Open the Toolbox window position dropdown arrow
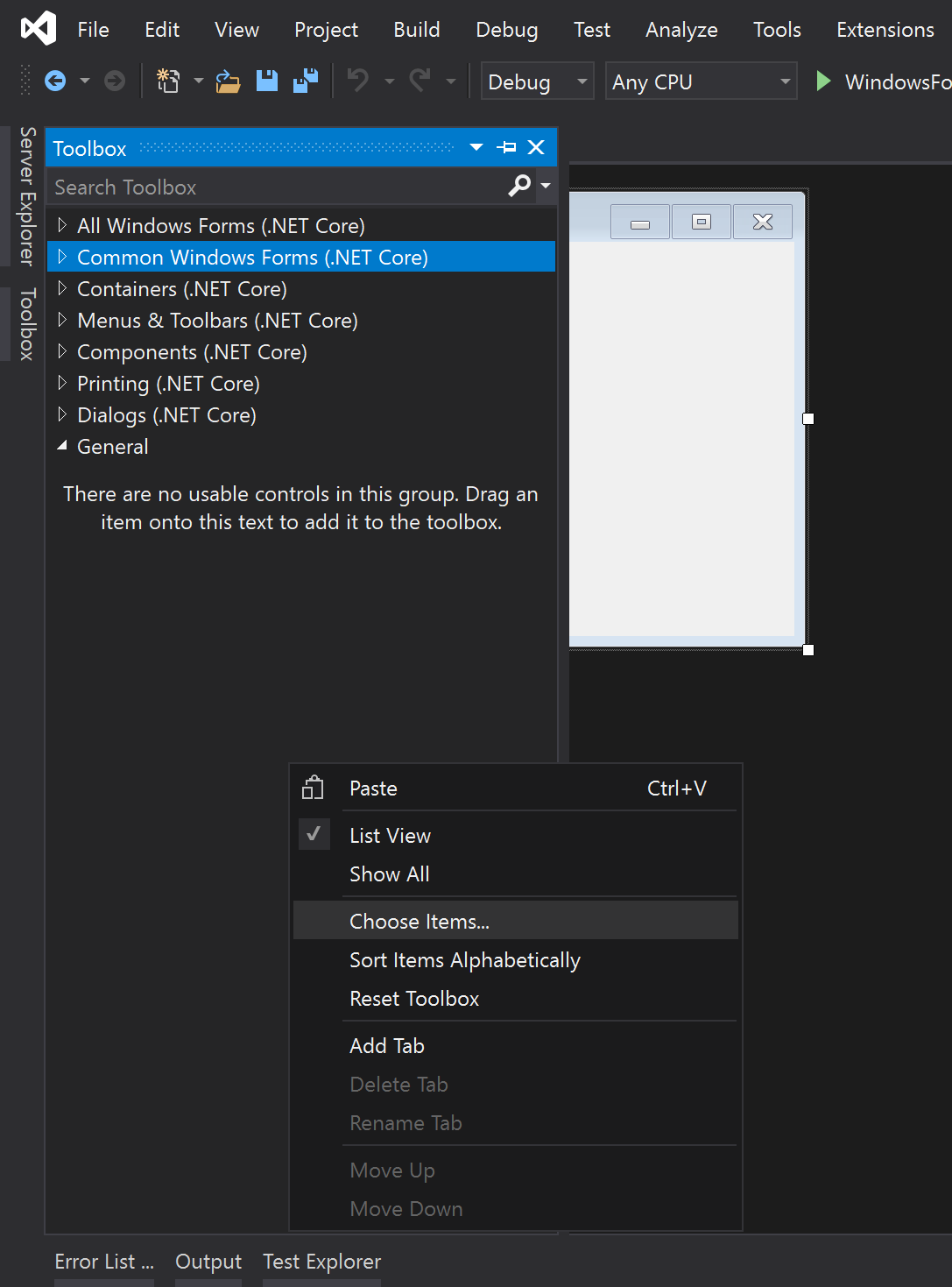The width and height of the screenshot is (952, 1287). (476, 147)
